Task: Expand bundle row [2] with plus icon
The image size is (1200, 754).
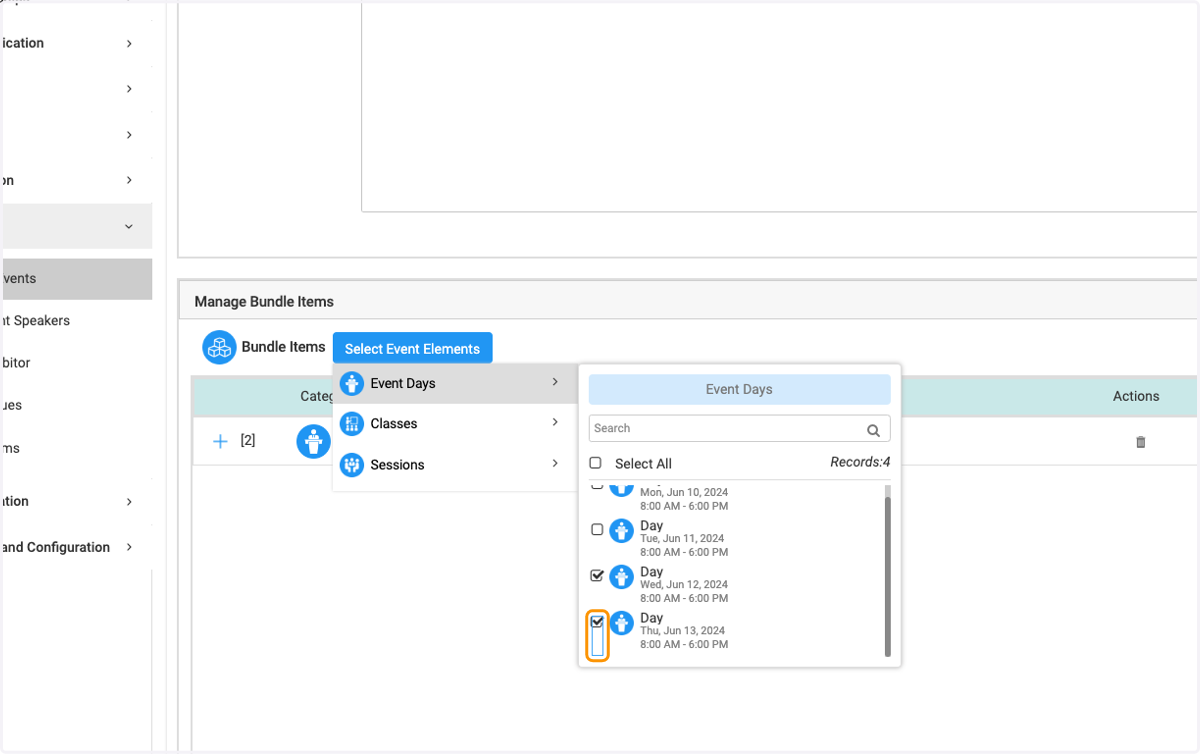Action: pos(221,441)
